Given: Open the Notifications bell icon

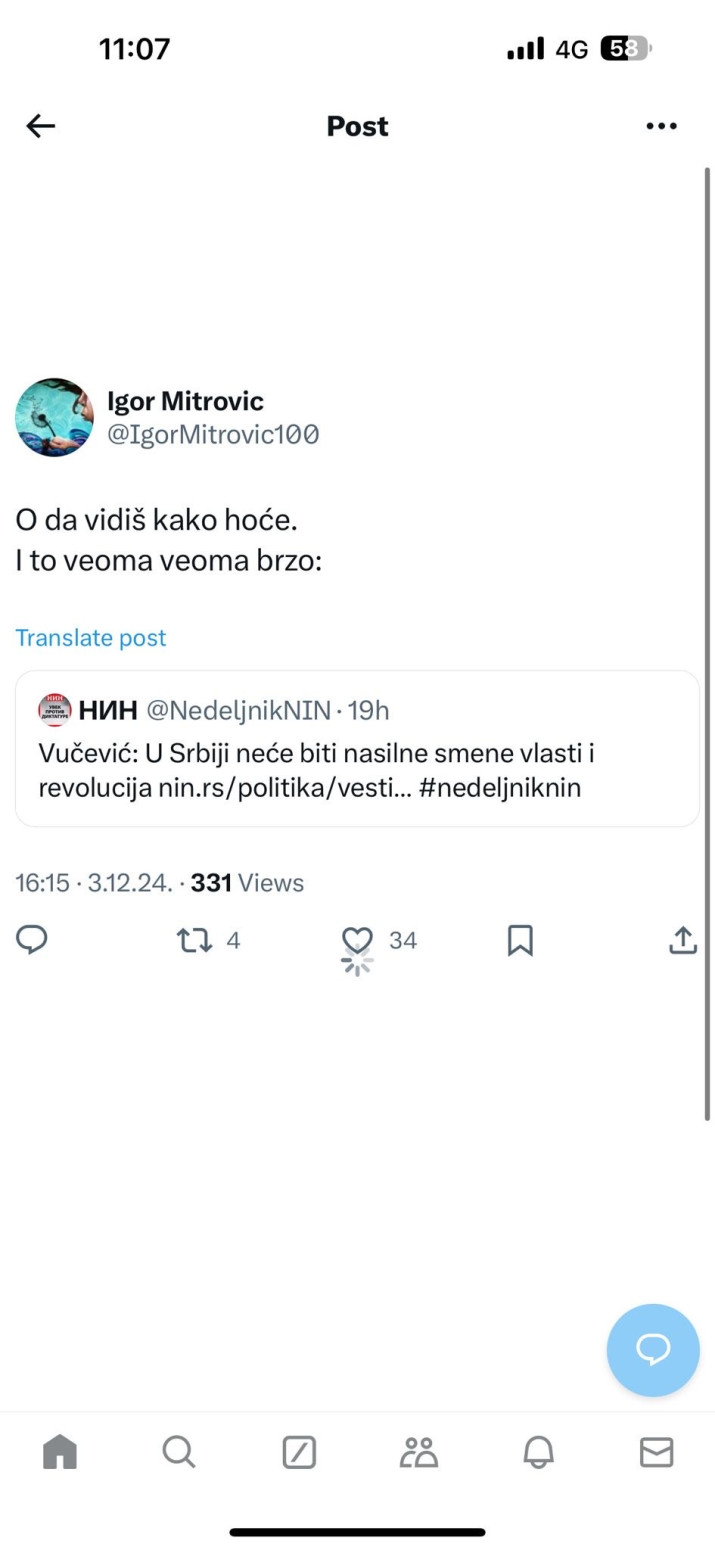Looking at the screenshot, I should pyautogui.click(x=539, y=1453).
